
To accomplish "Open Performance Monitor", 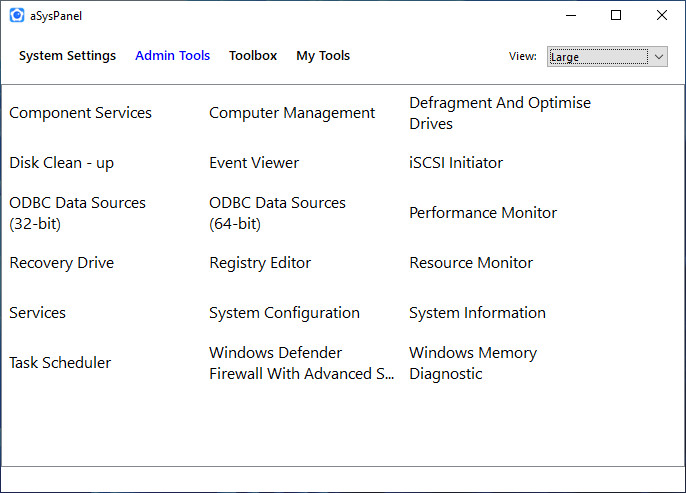I will [483, 213].
